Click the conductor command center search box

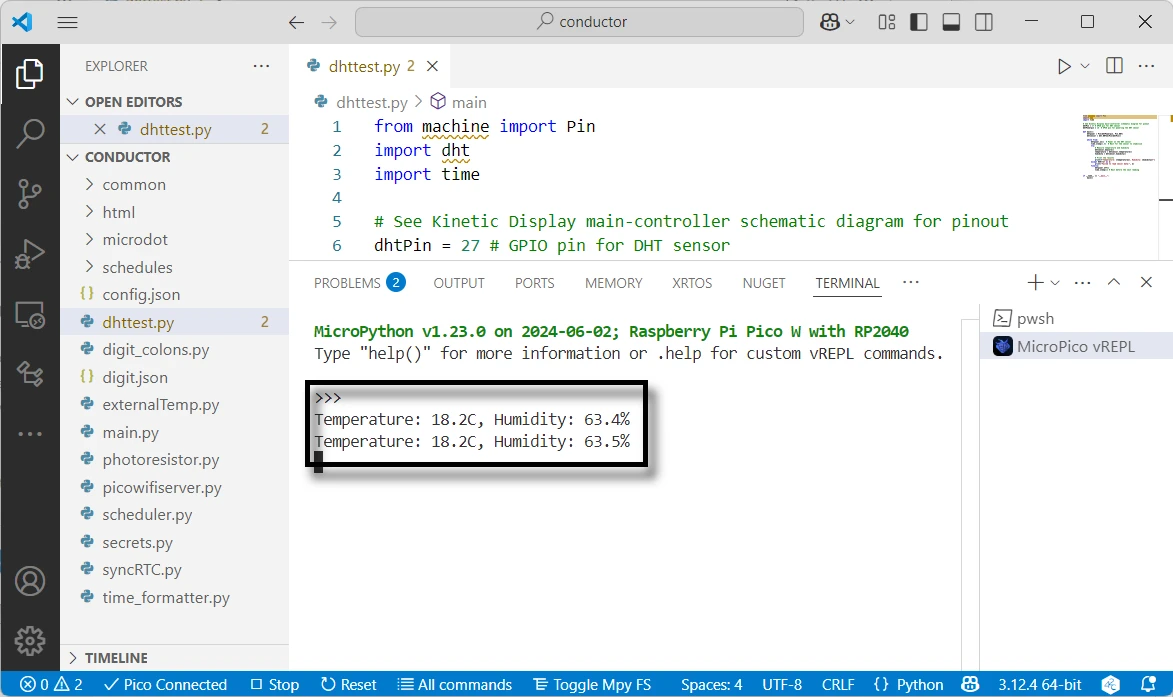tap(580, 22)
